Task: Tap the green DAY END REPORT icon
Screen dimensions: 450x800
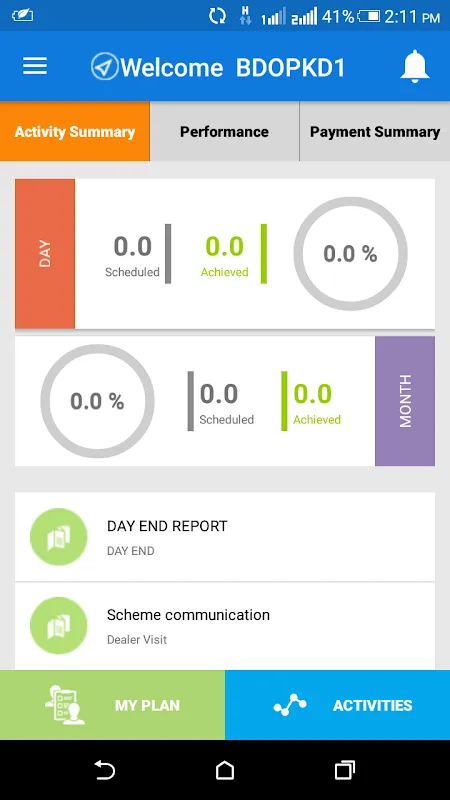Action: 59,537
